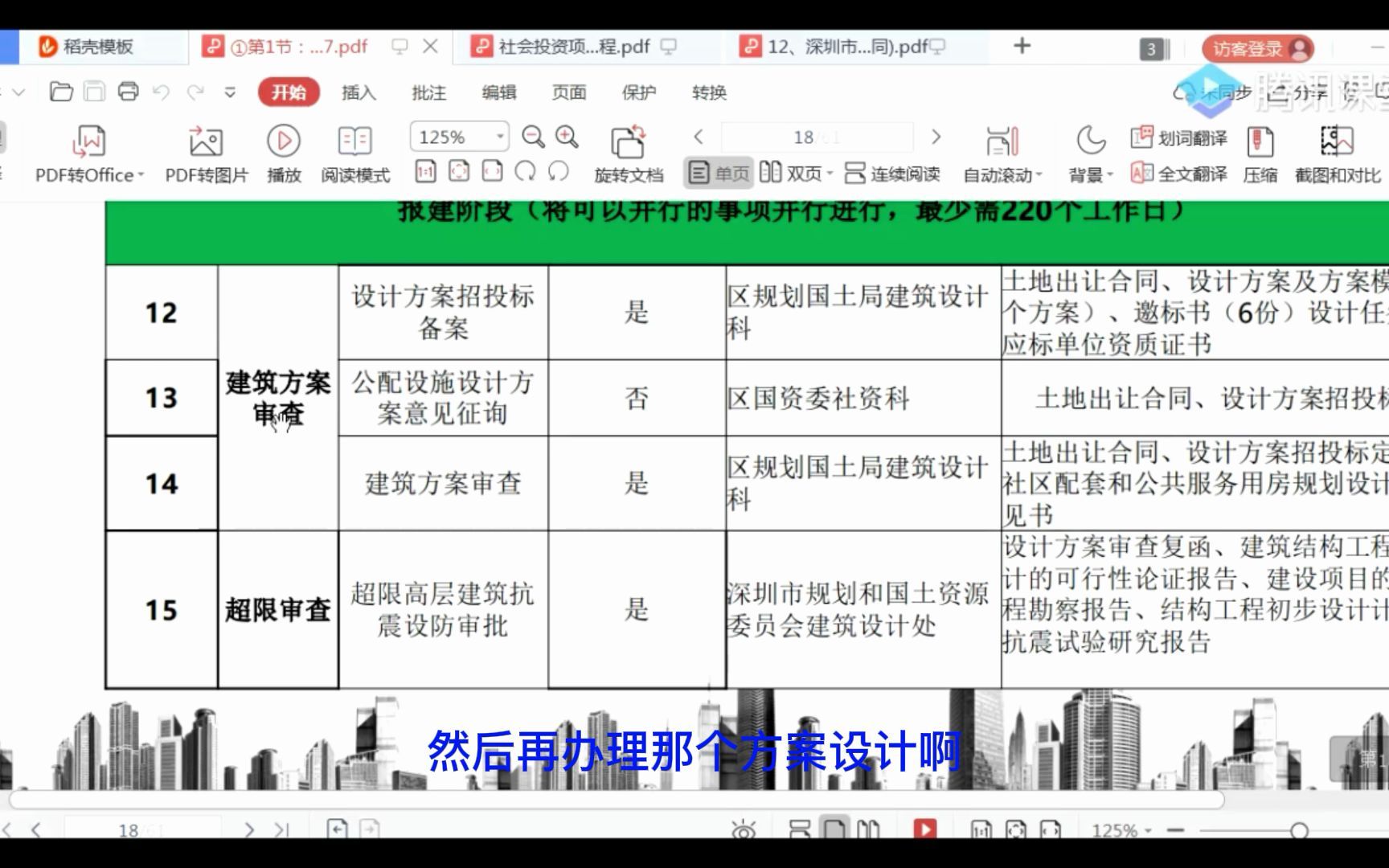
Task: Click the 访客登录 login button
Action: (x=1258, y=49)
